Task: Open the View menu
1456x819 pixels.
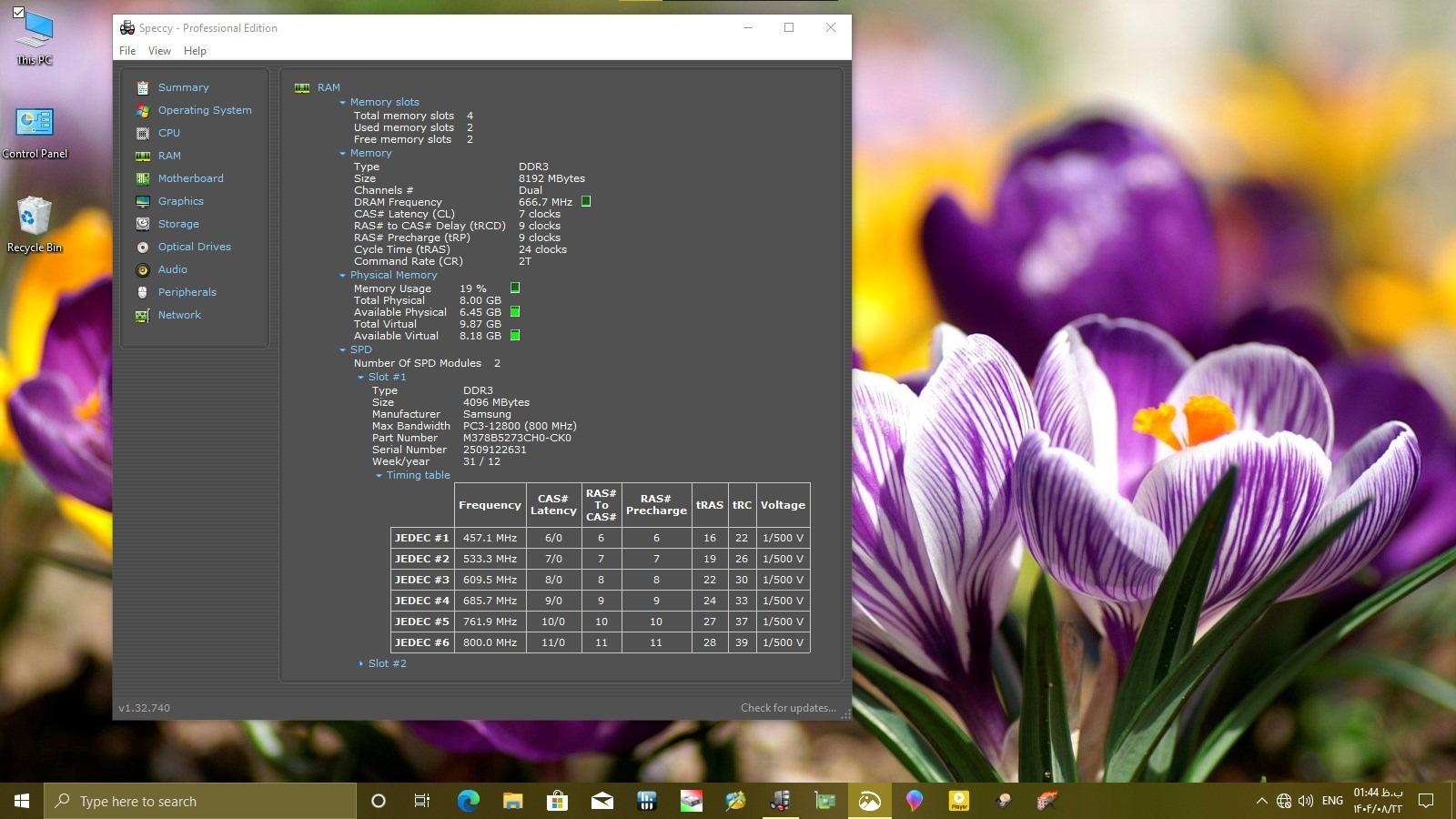Action: [x=159, y=51]
